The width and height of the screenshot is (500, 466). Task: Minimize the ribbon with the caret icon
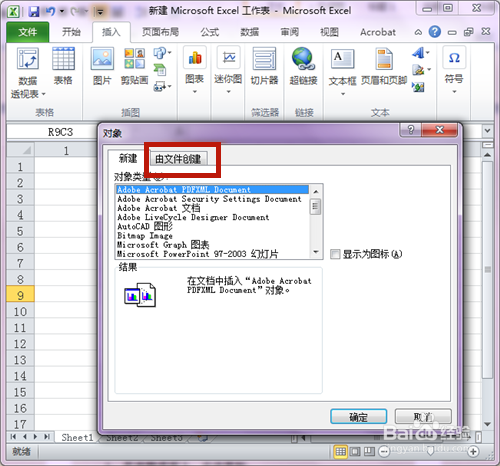(x=418, y=32)
